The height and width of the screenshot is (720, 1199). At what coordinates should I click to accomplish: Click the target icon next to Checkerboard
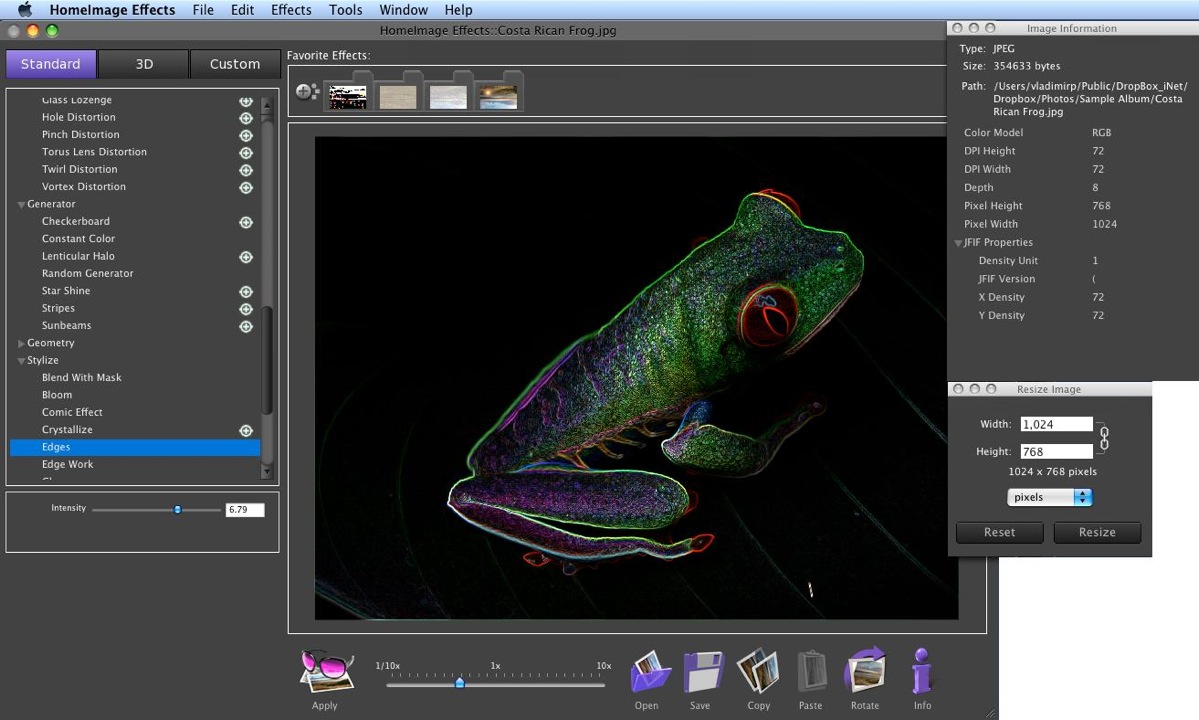pos(246,222)
